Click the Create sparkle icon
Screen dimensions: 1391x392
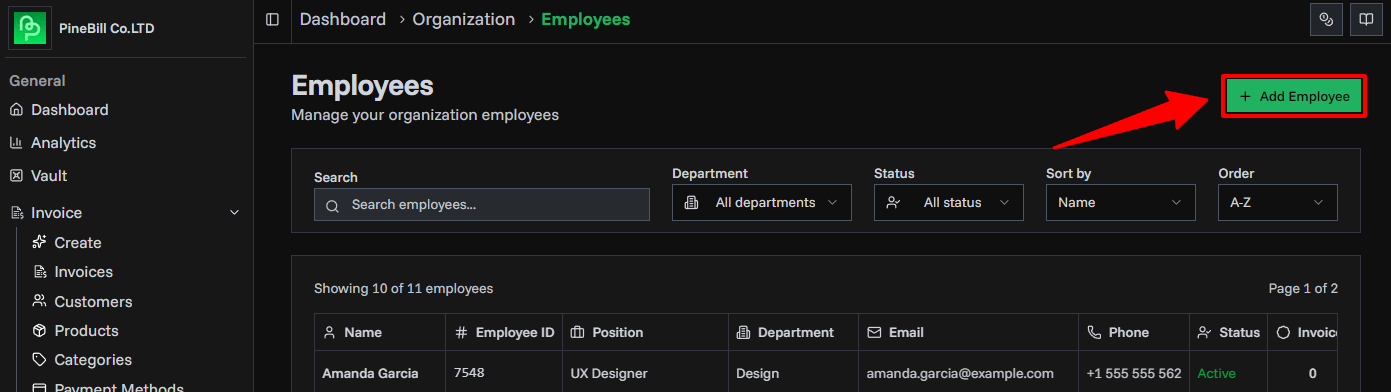coord(40,242)
